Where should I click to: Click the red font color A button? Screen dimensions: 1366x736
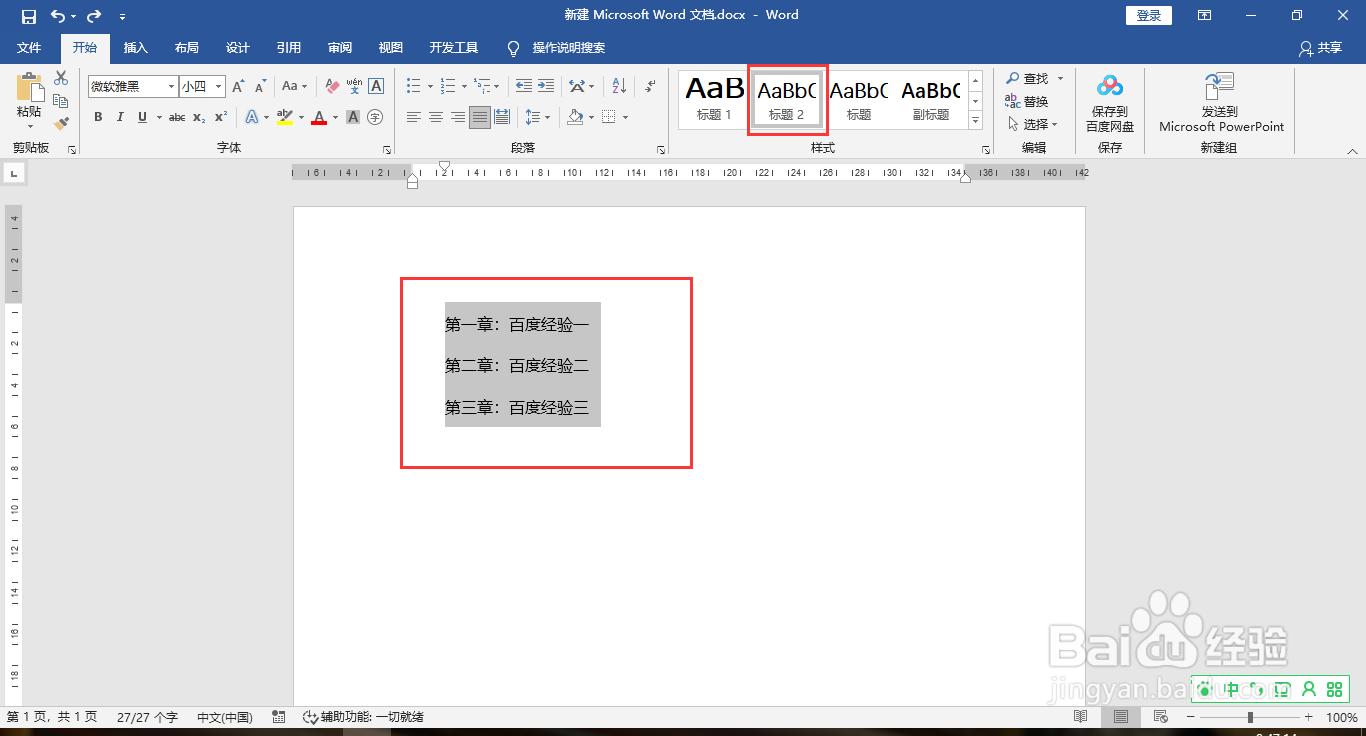pos(319,117)
